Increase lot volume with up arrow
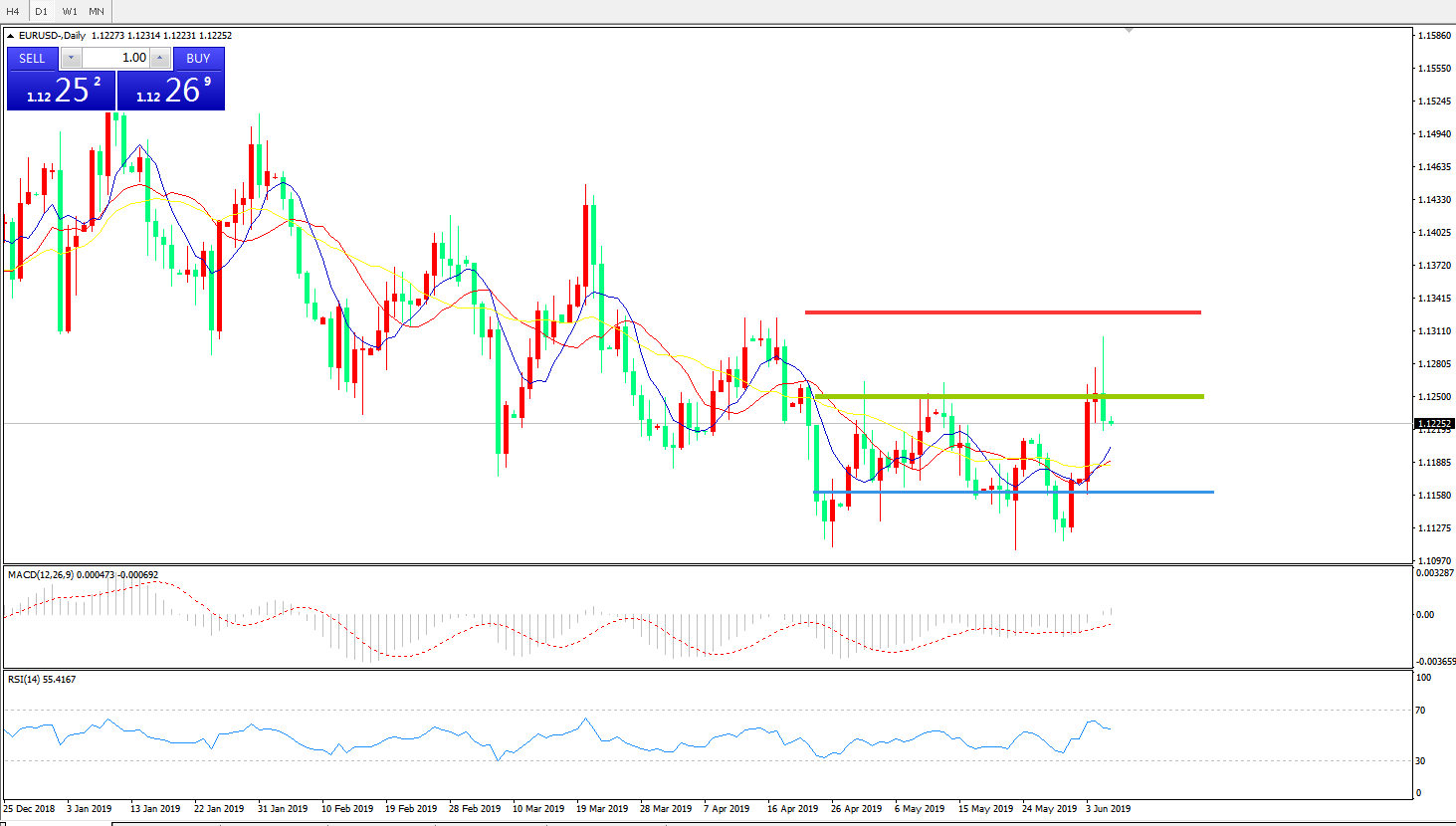Viewport: 1456px width, 826px height. (x=159, y=58)
